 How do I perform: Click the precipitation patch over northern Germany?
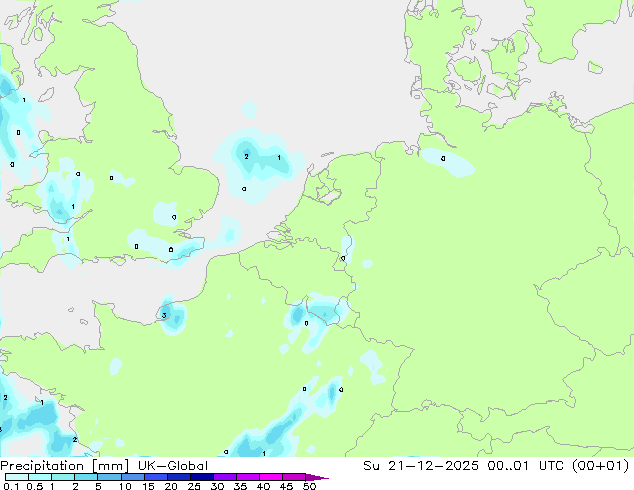point(447,160)
